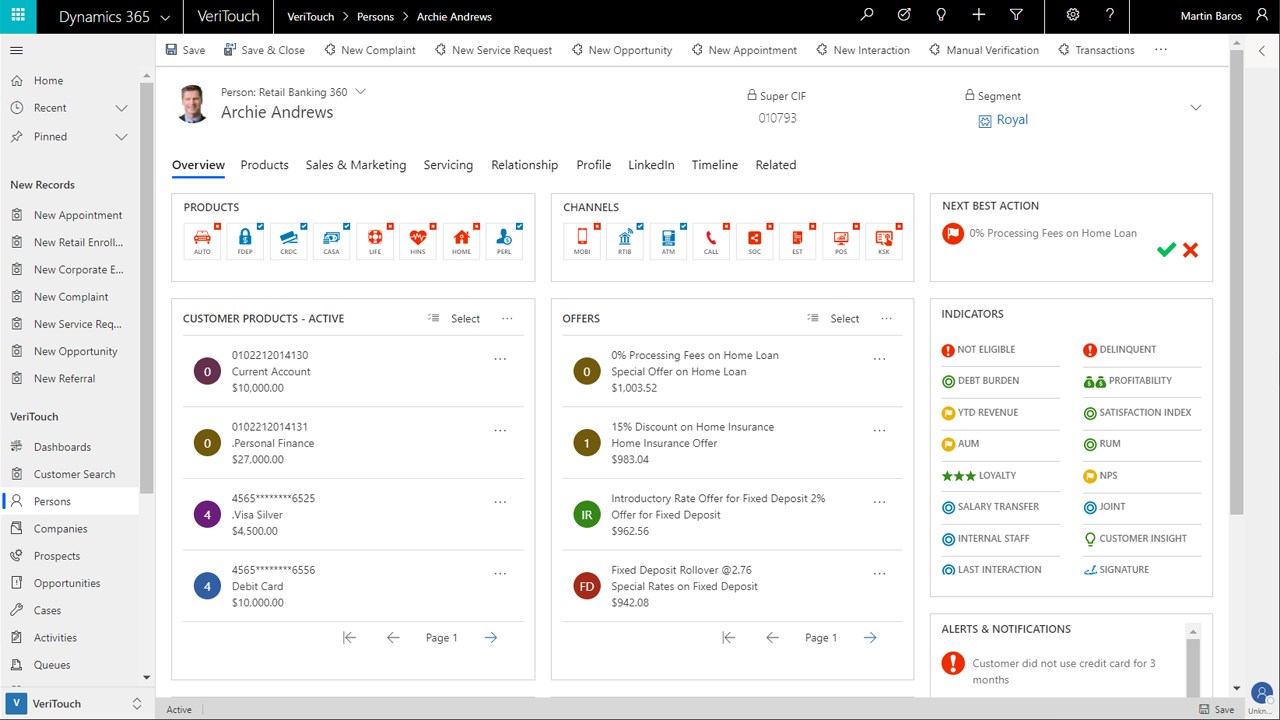The height and width of the screenshot is (720, 1280).
Task: Go to the LinkedIn tab
Action: pos(651,165)
